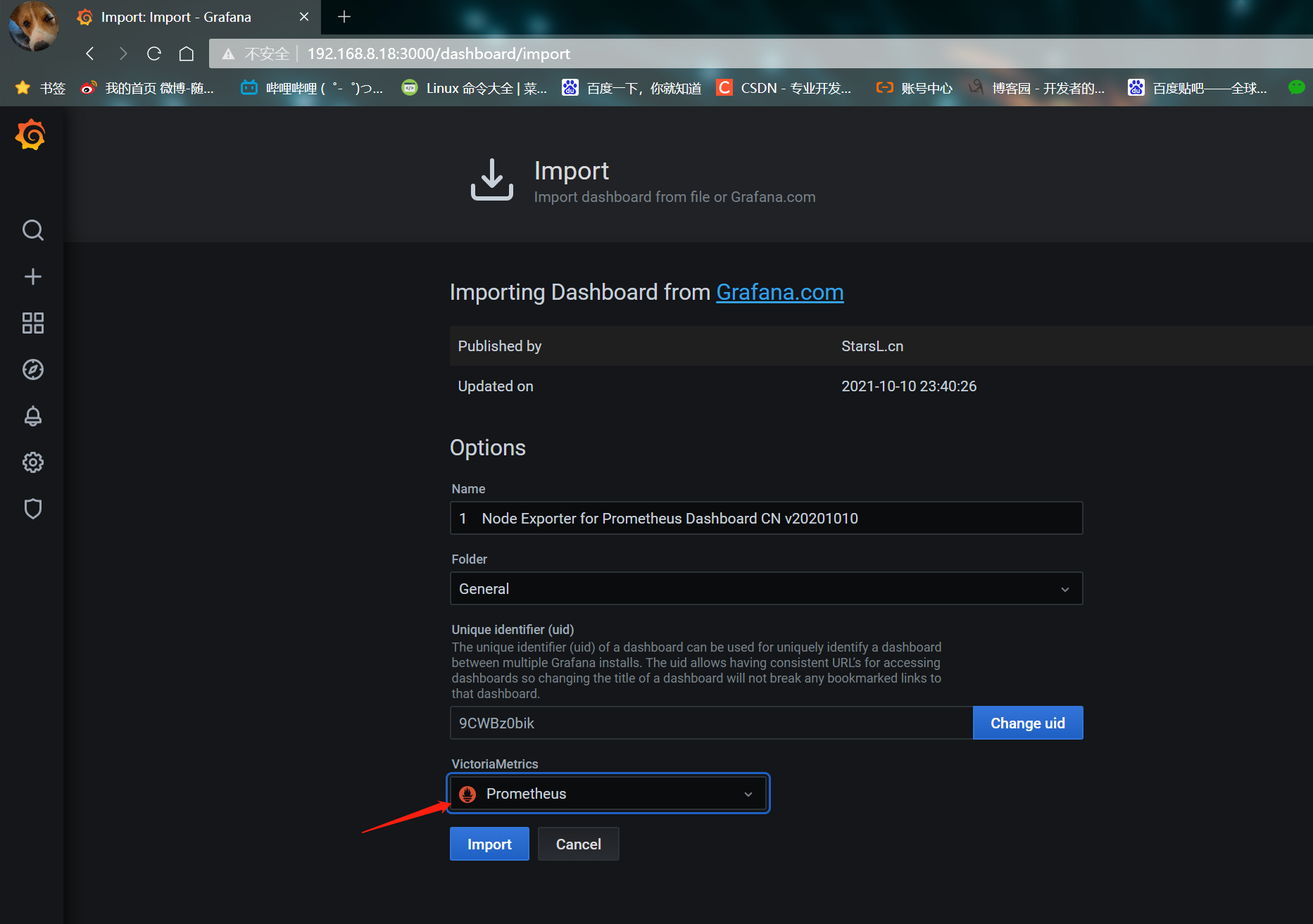The height and width of the screenshot is (924, 1313).
Task: Click the Change uid button
Action: coord(1027,723)
